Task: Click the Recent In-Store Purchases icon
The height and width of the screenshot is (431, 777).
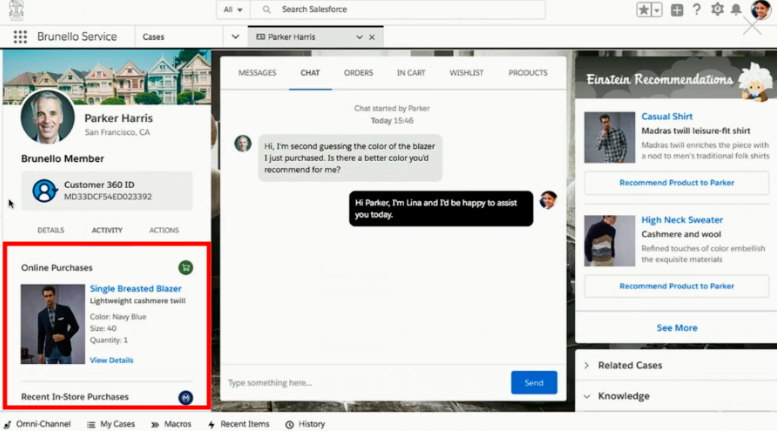Action: tap(186, 397)
